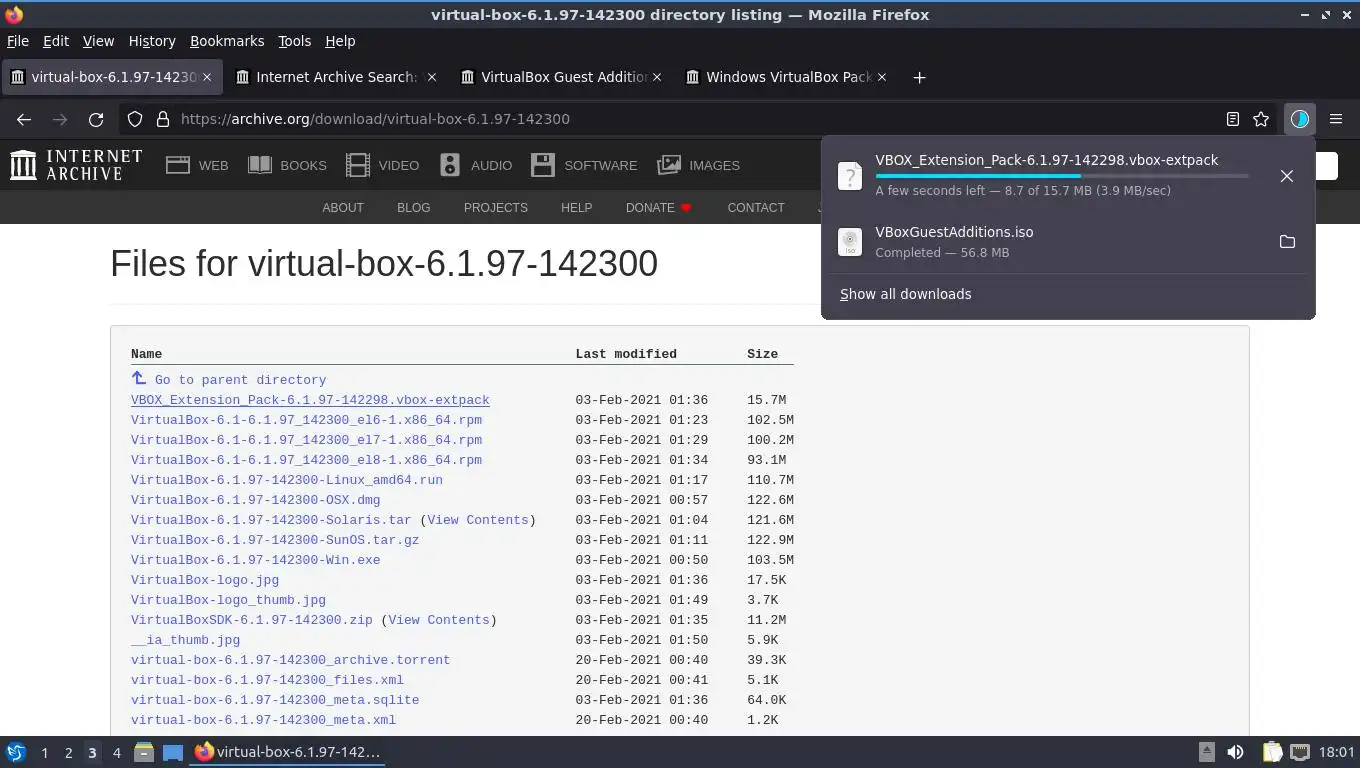Switch to workspace 2
1360x768 pixels.
pyautogui.click(x=68, y=753)
